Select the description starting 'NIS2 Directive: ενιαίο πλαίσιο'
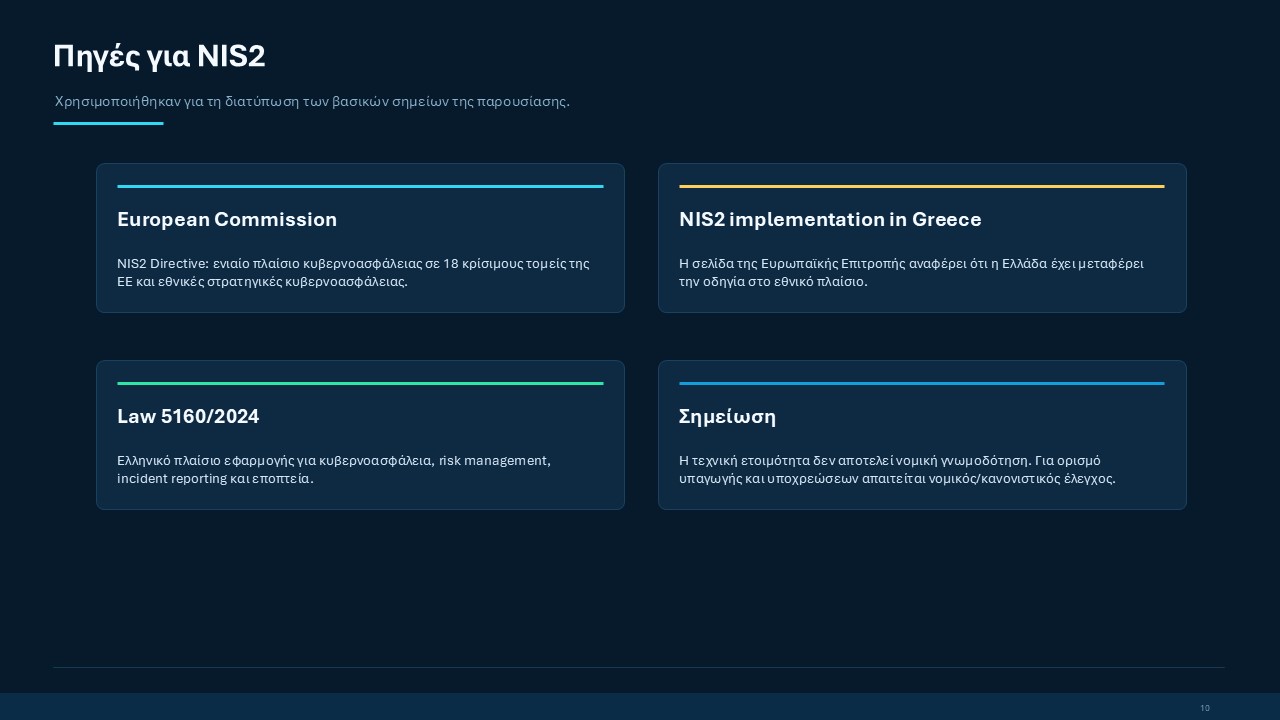 [x=353, y=272]
